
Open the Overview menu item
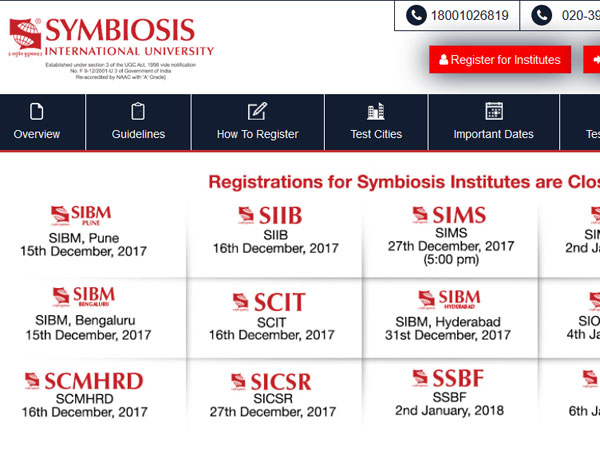click(37, 134)
